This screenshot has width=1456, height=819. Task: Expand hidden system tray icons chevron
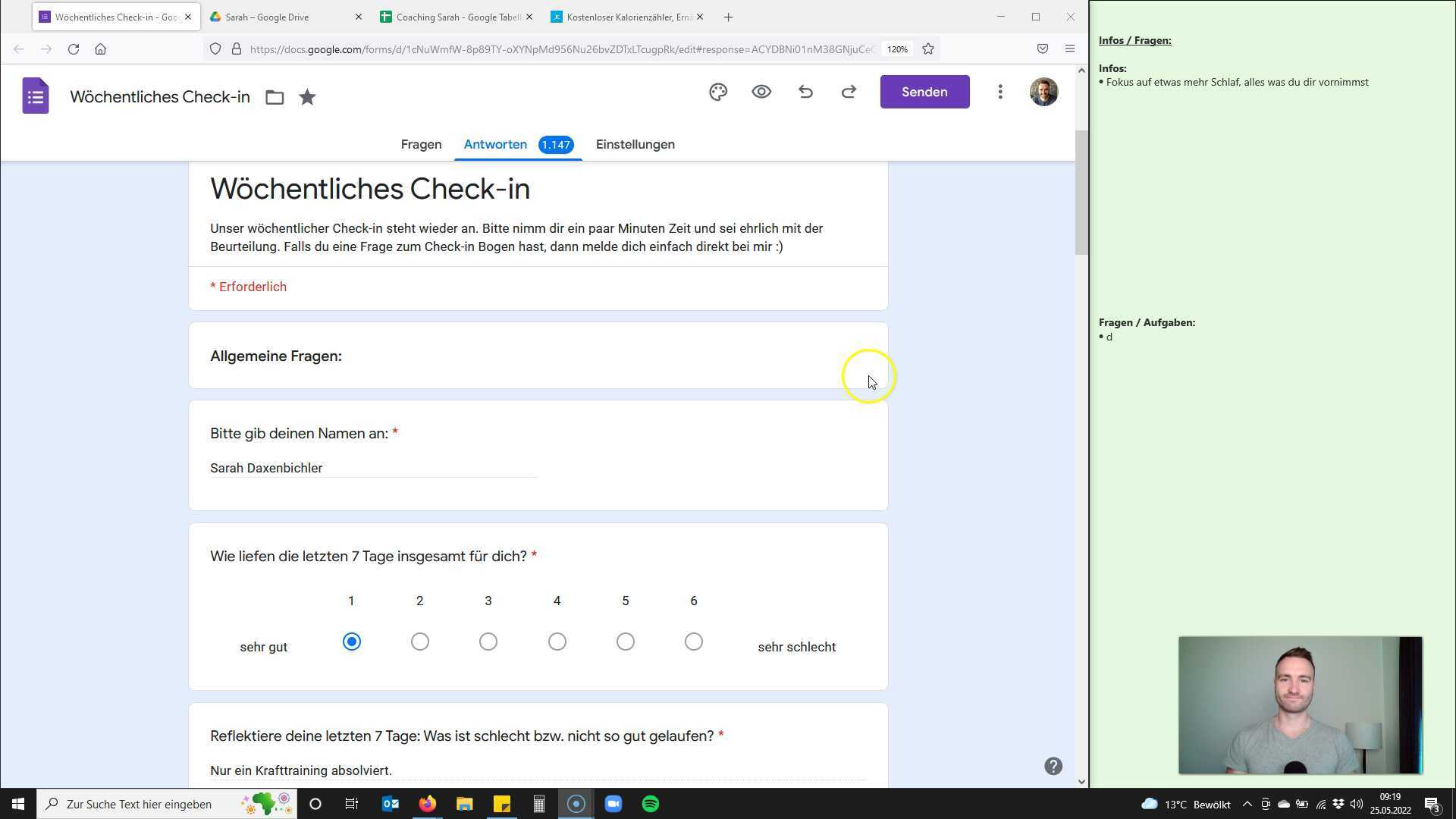(x=1247, y=804)
